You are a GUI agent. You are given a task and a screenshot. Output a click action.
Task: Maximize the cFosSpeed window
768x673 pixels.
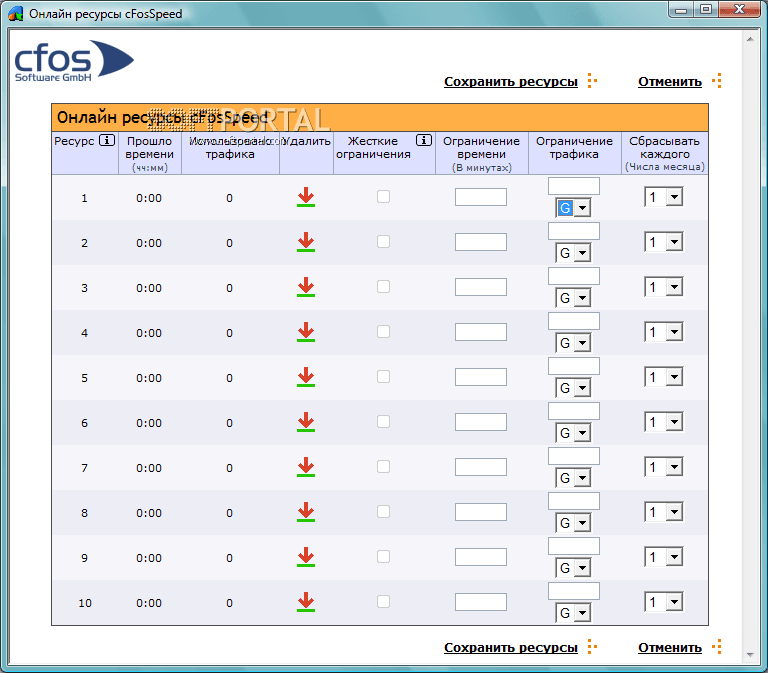tap(706, 9)
